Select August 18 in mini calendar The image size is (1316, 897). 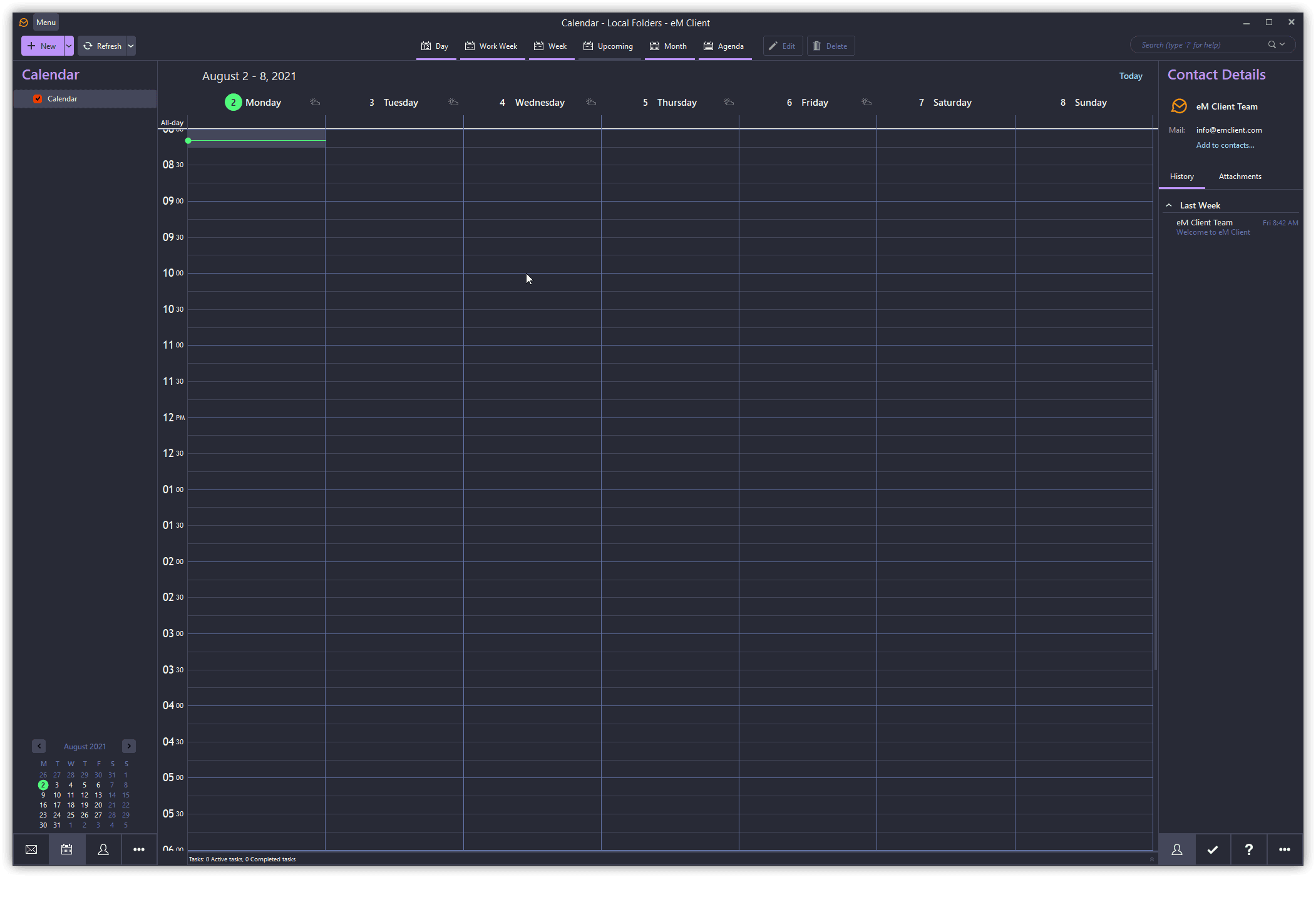click(x=71, y=805)
